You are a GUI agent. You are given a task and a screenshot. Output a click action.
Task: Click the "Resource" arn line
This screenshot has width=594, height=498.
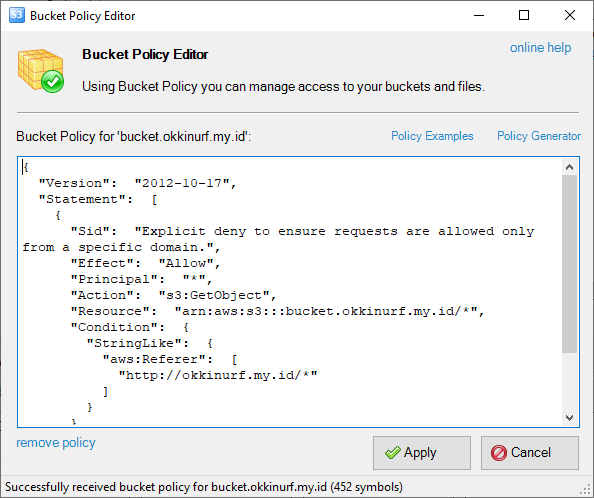[278, 311]
